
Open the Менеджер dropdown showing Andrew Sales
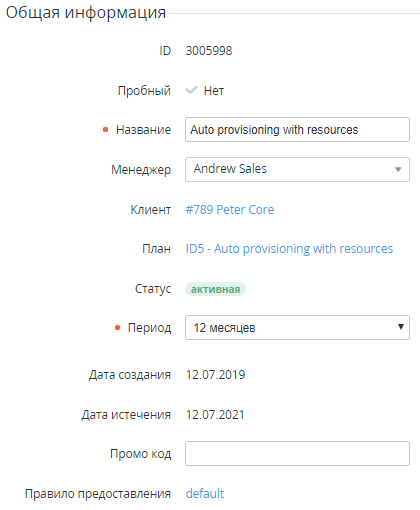(x=297, y=169)
